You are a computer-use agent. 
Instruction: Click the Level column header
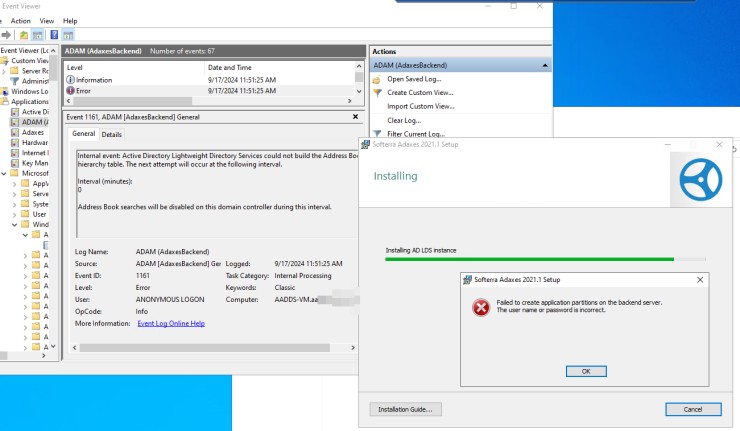(x=135, y=68)
